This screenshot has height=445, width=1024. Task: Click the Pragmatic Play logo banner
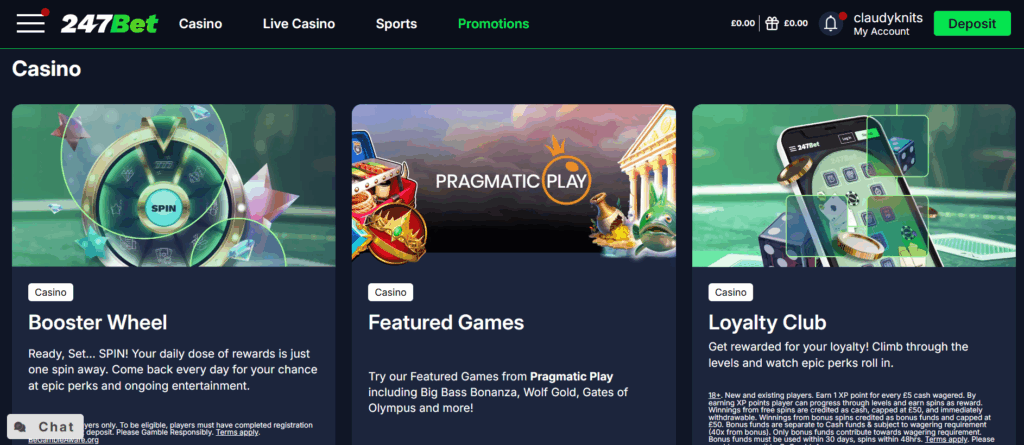[513, 179]
